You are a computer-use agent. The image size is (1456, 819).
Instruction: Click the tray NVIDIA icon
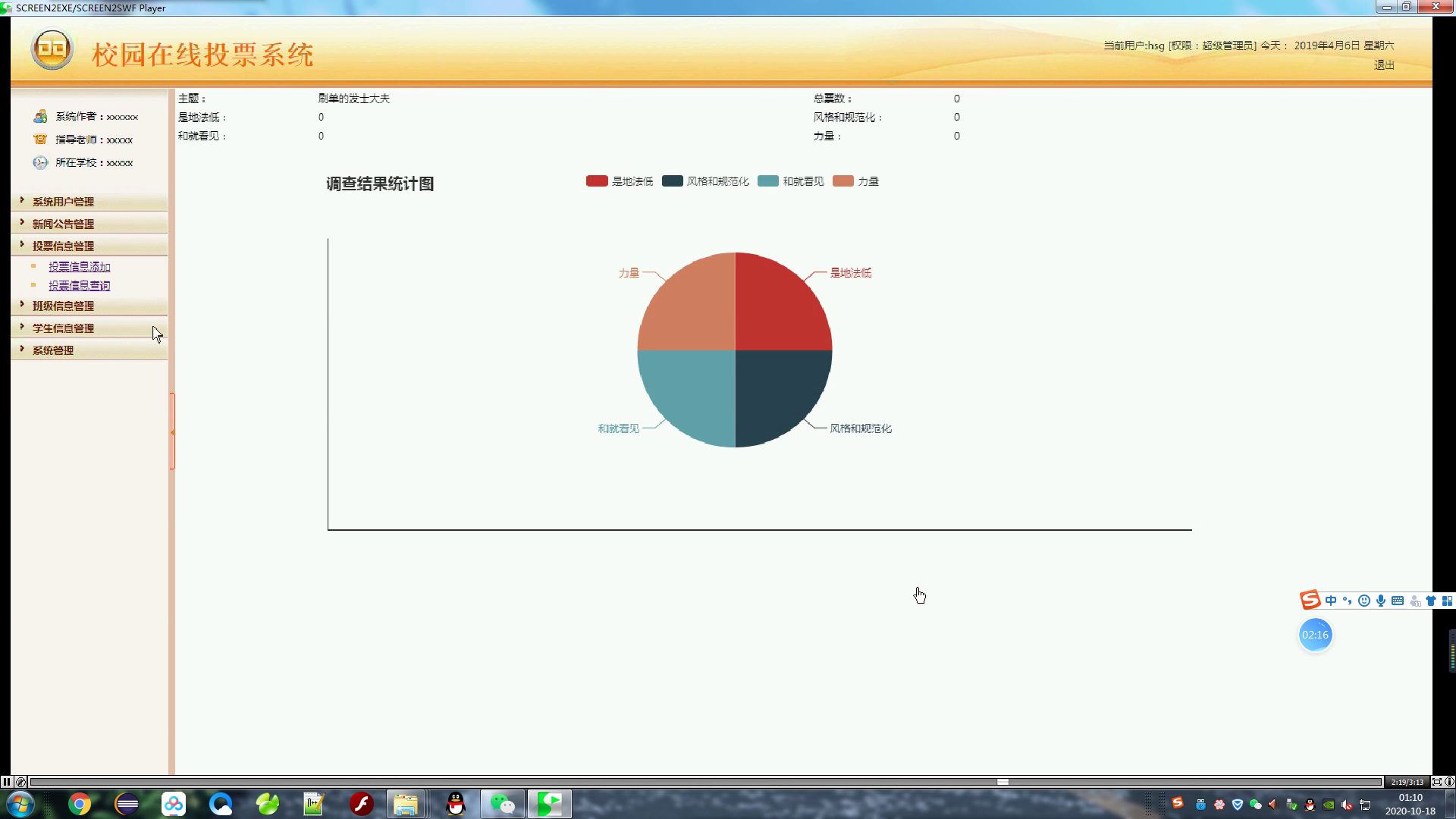tap(1329, 805)
